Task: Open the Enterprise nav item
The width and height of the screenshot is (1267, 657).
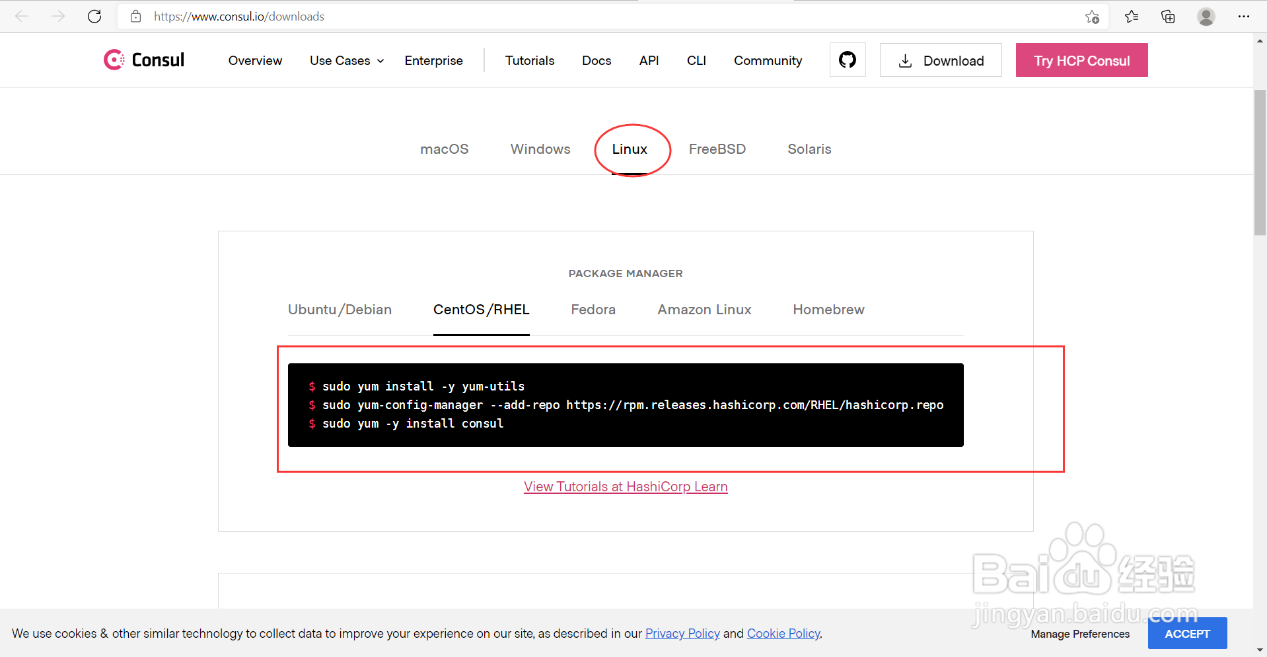Action: pos(434,61)
